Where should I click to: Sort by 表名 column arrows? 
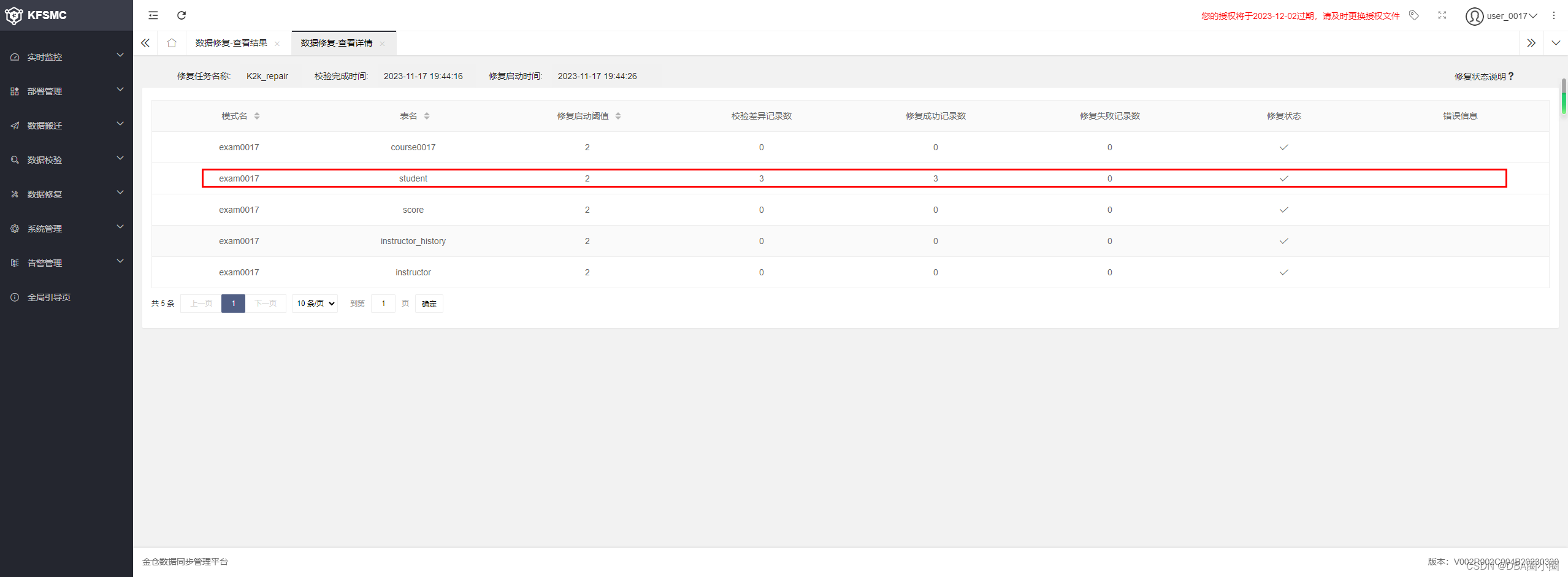point(427,116)
